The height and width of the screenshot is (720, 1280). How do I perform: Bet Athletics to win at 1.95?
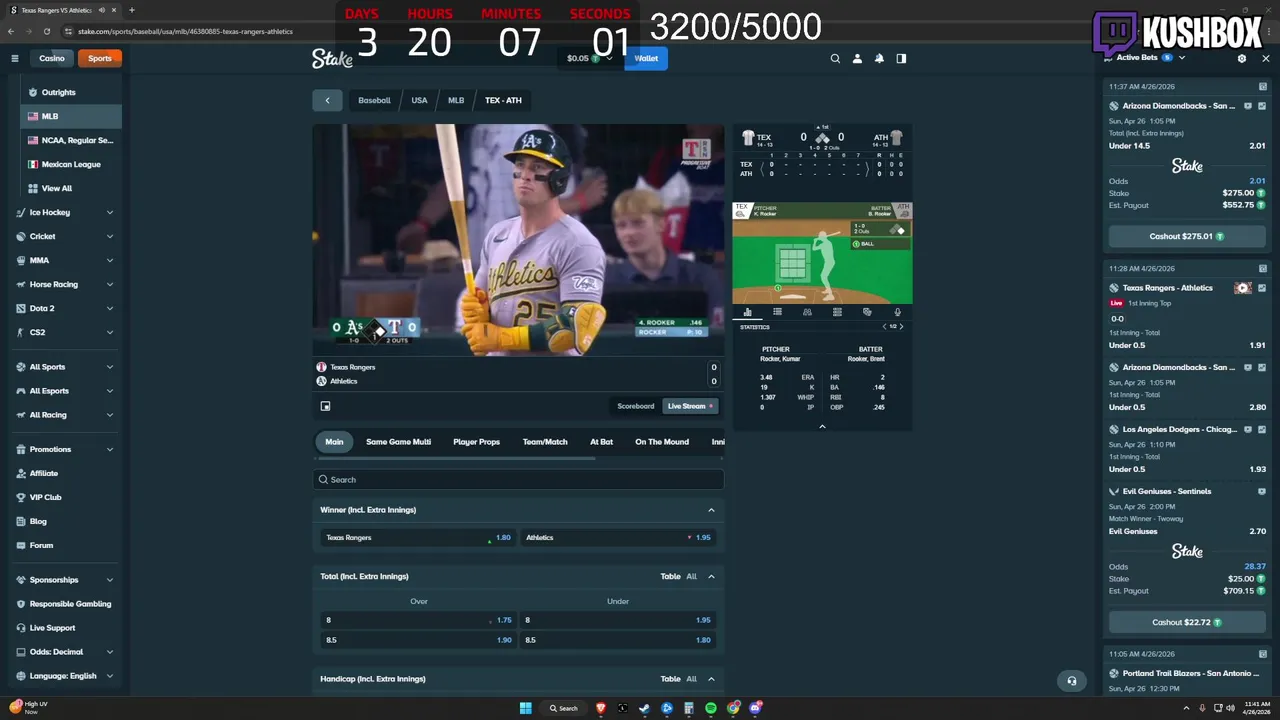coord(619,538)
